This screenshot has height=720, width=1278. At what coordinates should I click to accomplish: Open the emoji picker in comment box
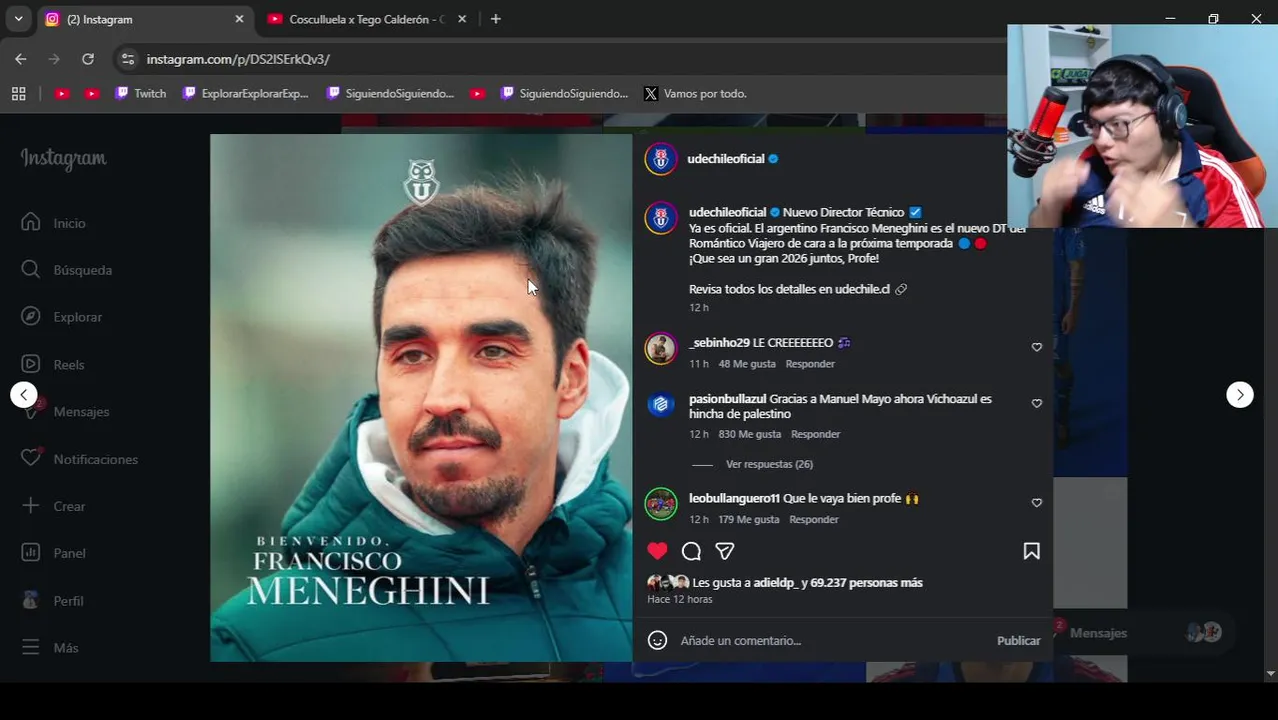click(657, 640)
